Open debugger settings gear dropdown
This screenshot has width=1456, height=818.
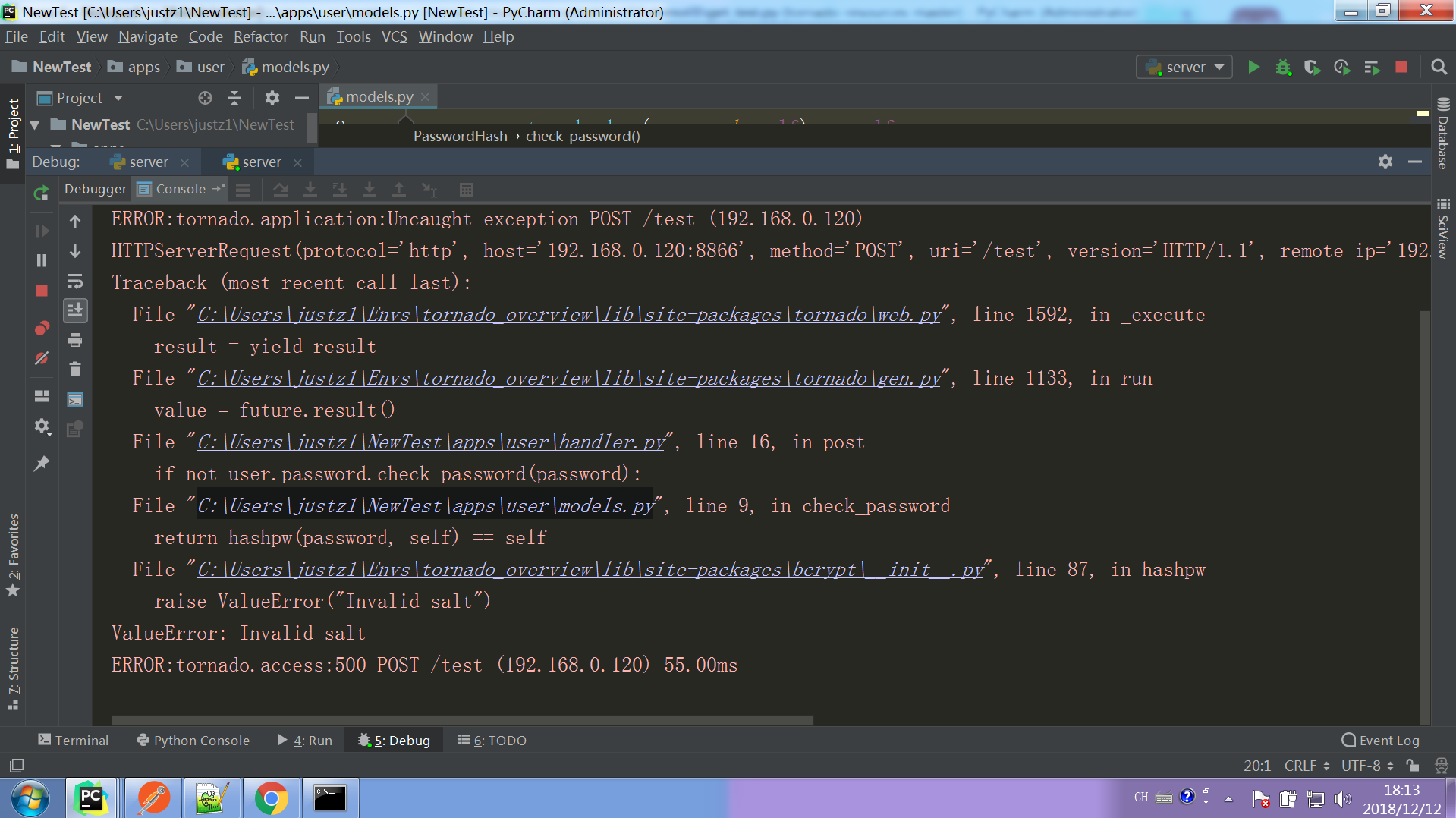pyautogui.click(x=42, y=427)
